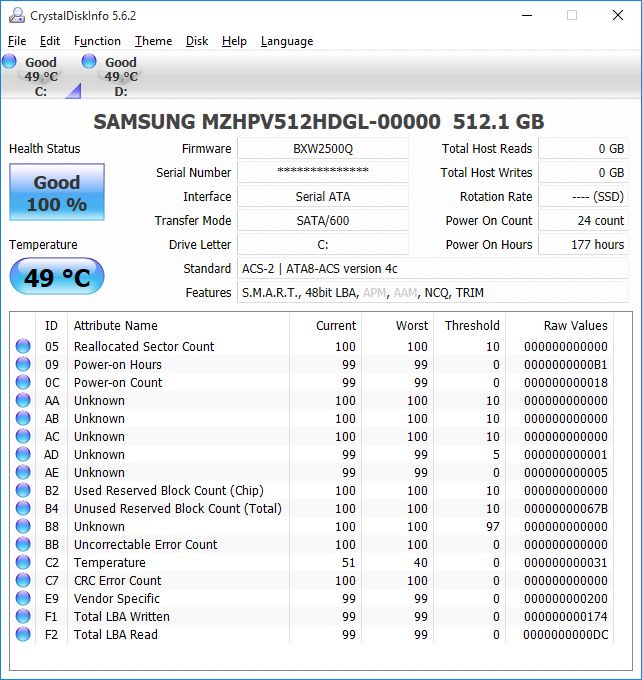Click the status orb for Uncorrectable Error Count
This screenshot has width=642, height=680.
click(x=23, y=544)
